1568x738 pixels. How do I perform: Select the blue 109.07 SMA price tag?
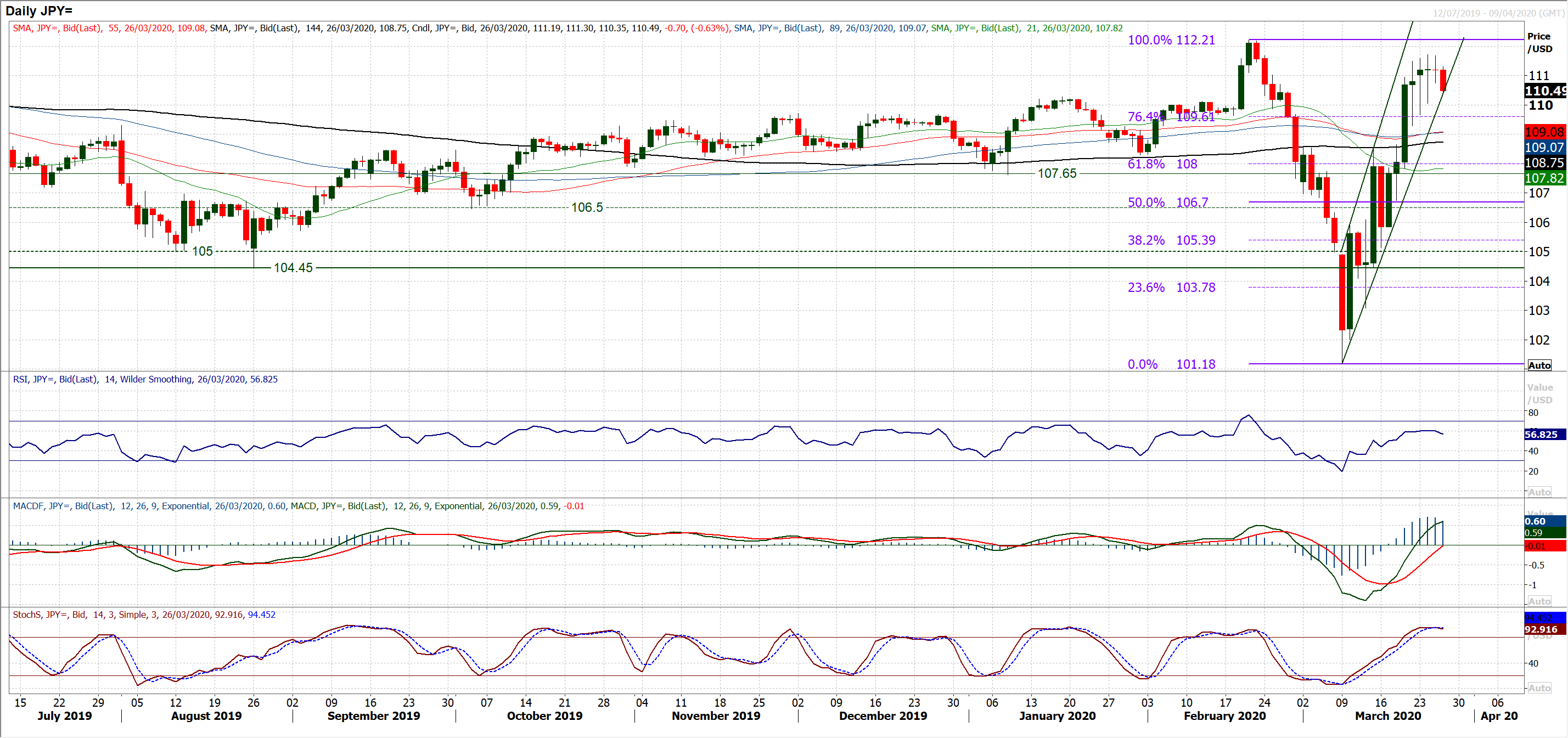[x=1545, y=147]
